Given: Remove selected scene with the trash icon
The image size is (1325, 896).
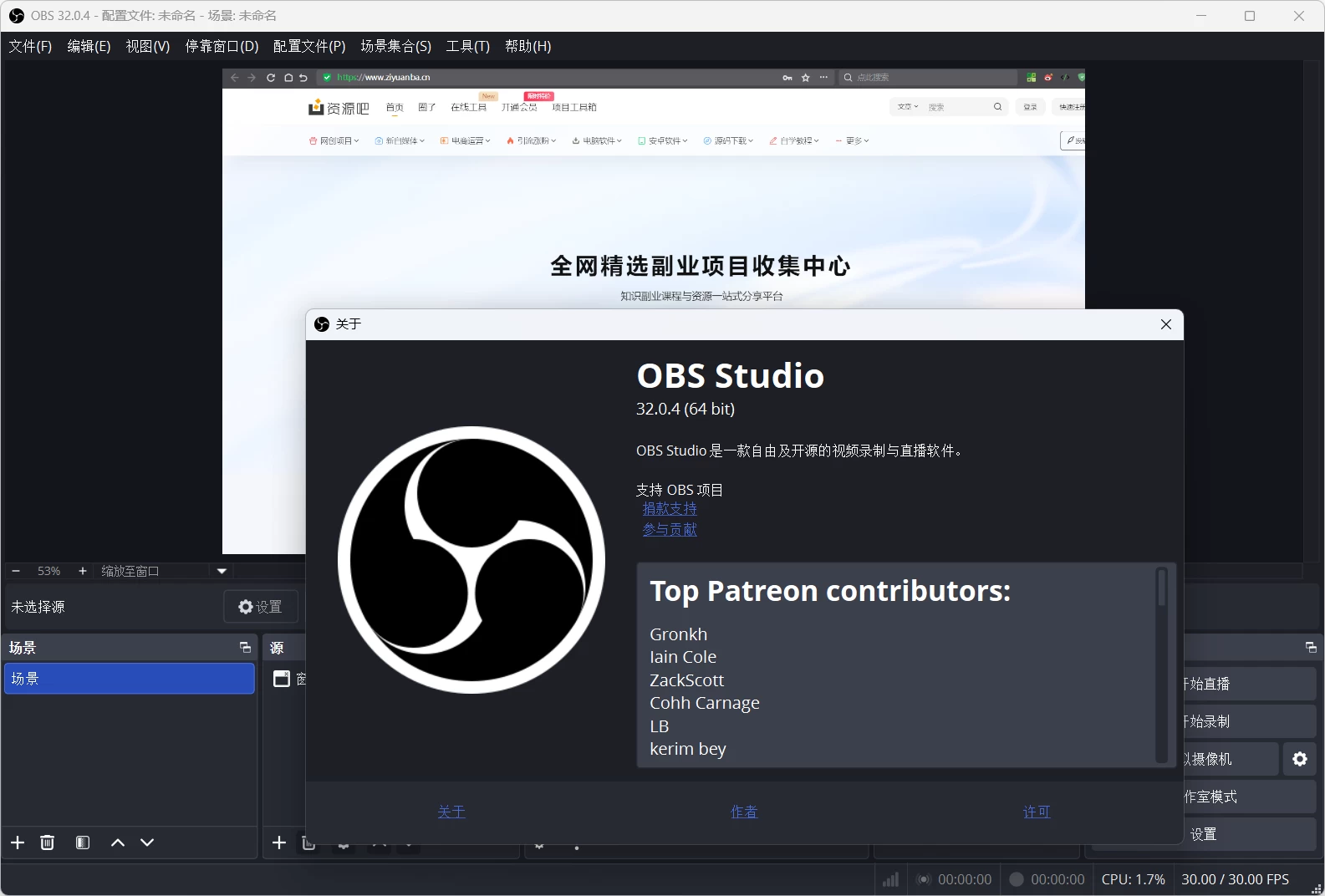Looking at the screenshot, I should 48,843.
